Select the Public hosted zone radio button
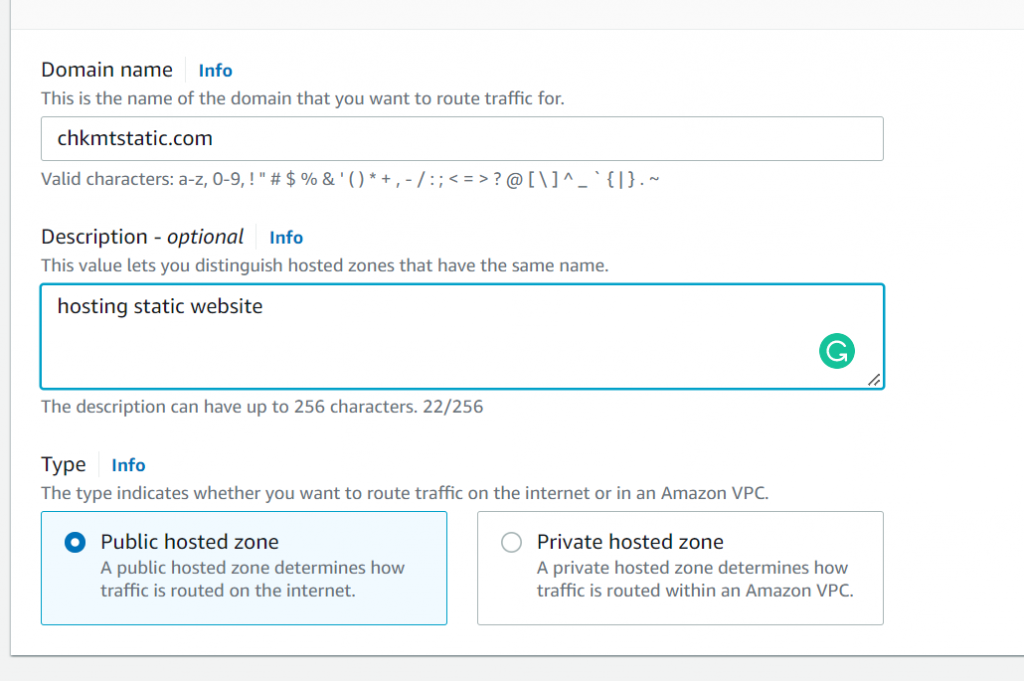Viewport: 1024px width, 681px height. [x=73, y=541]
